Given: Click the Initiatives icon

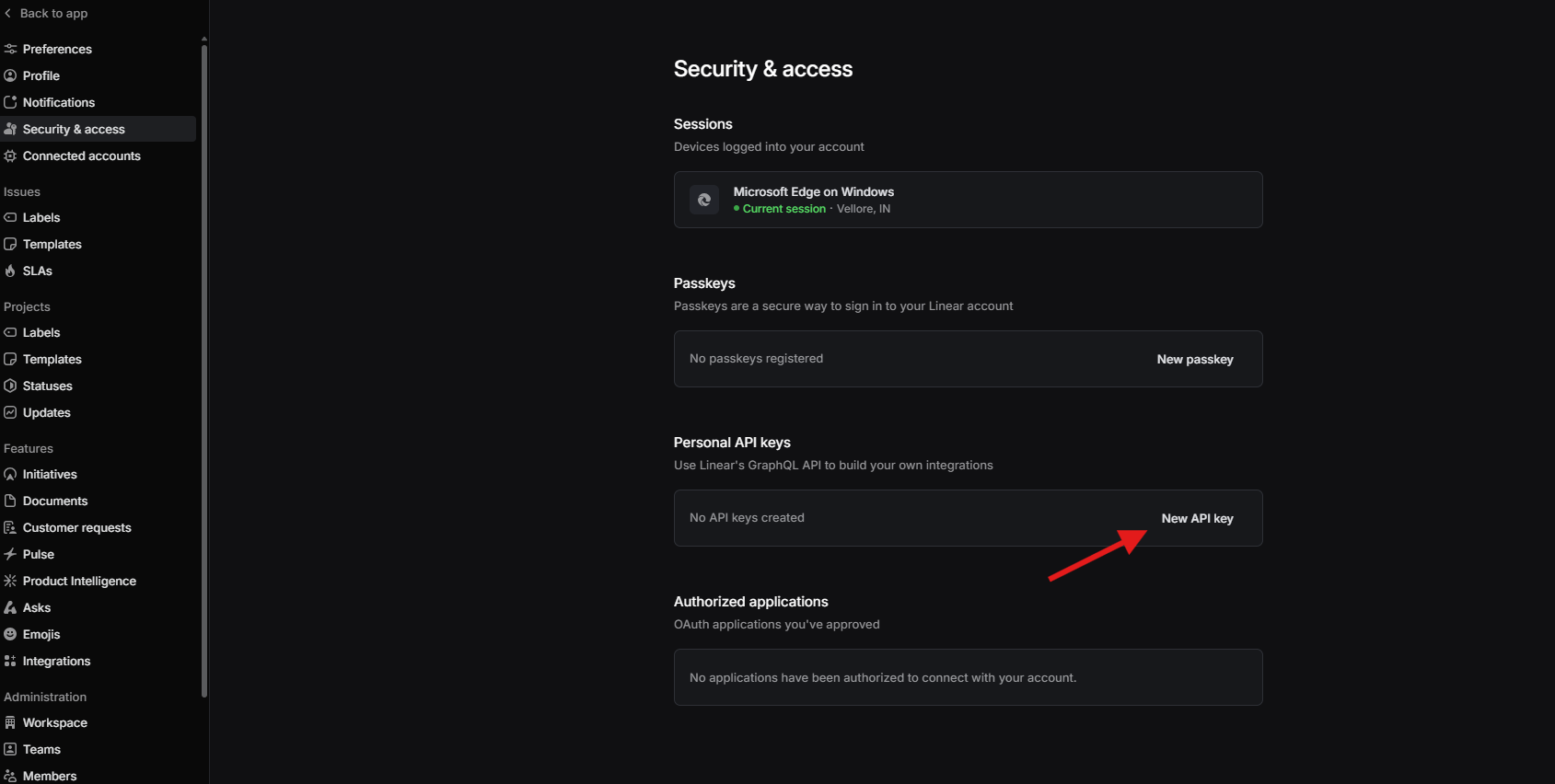Looking at the screenshot, I should click(x=10, y=474).
